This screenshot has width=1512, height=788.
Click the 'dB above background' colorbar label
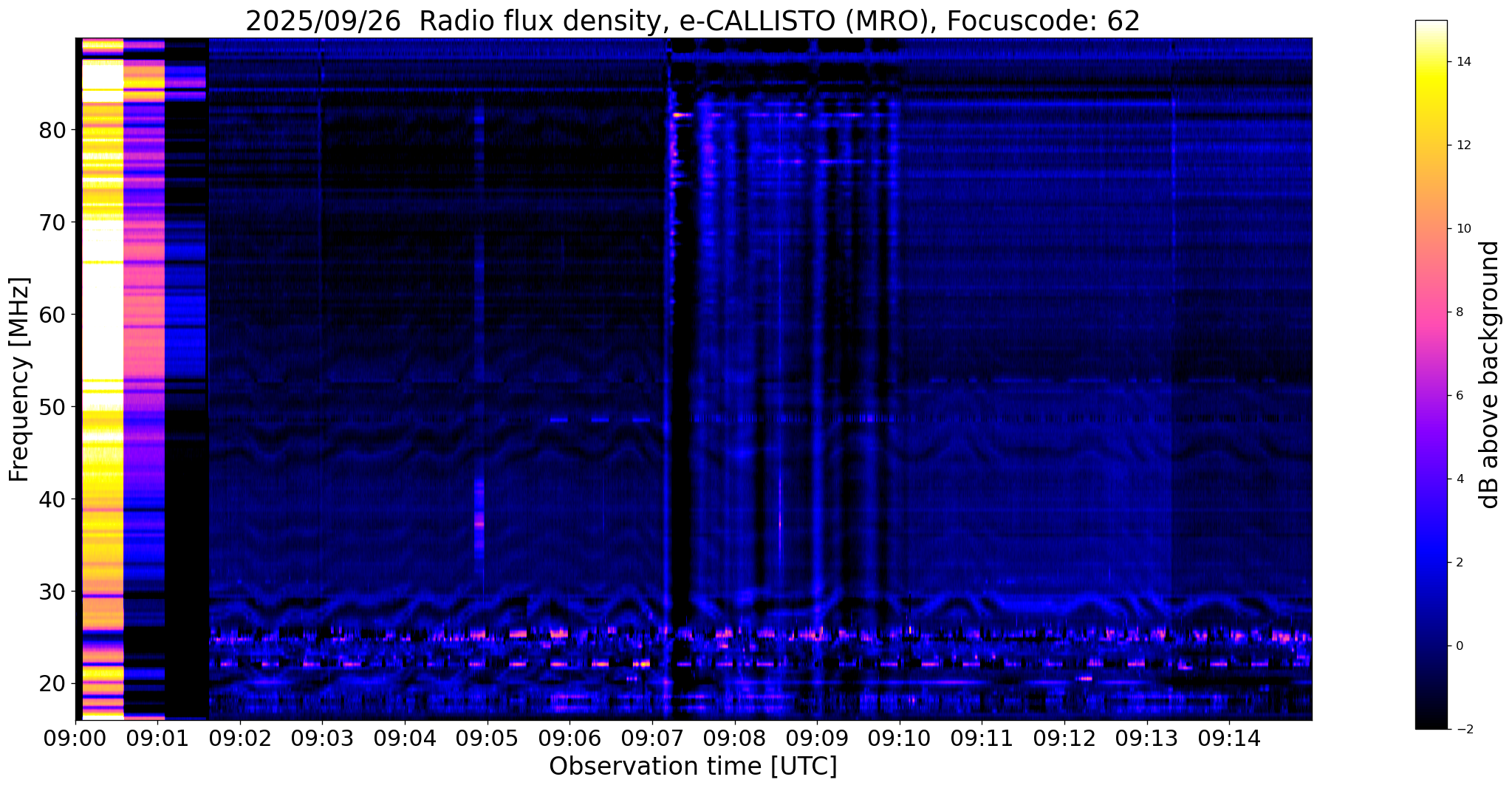click(1490, 375)
